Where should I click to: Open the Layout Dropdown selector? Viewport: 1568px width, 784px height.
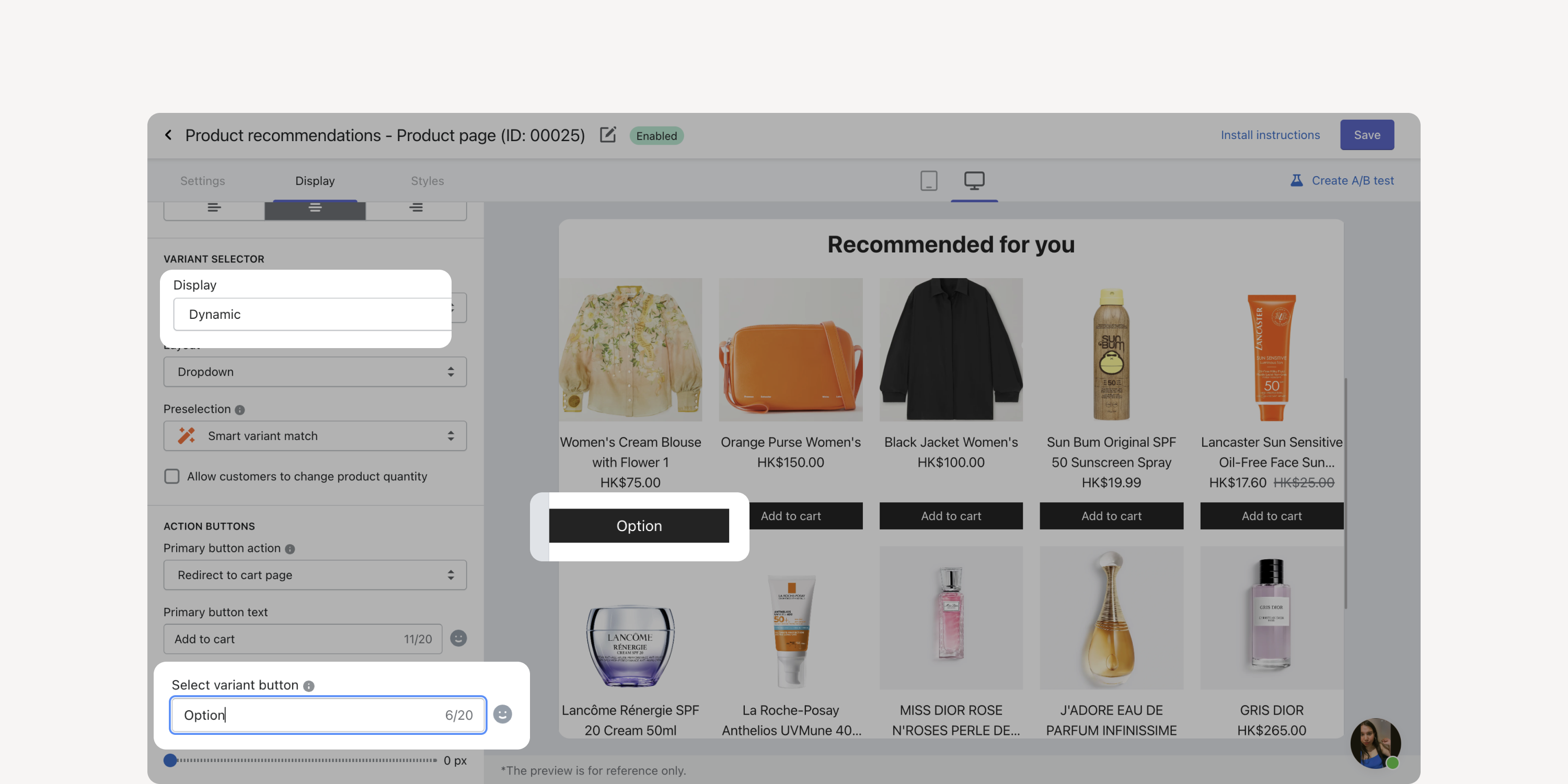[315, 372]
